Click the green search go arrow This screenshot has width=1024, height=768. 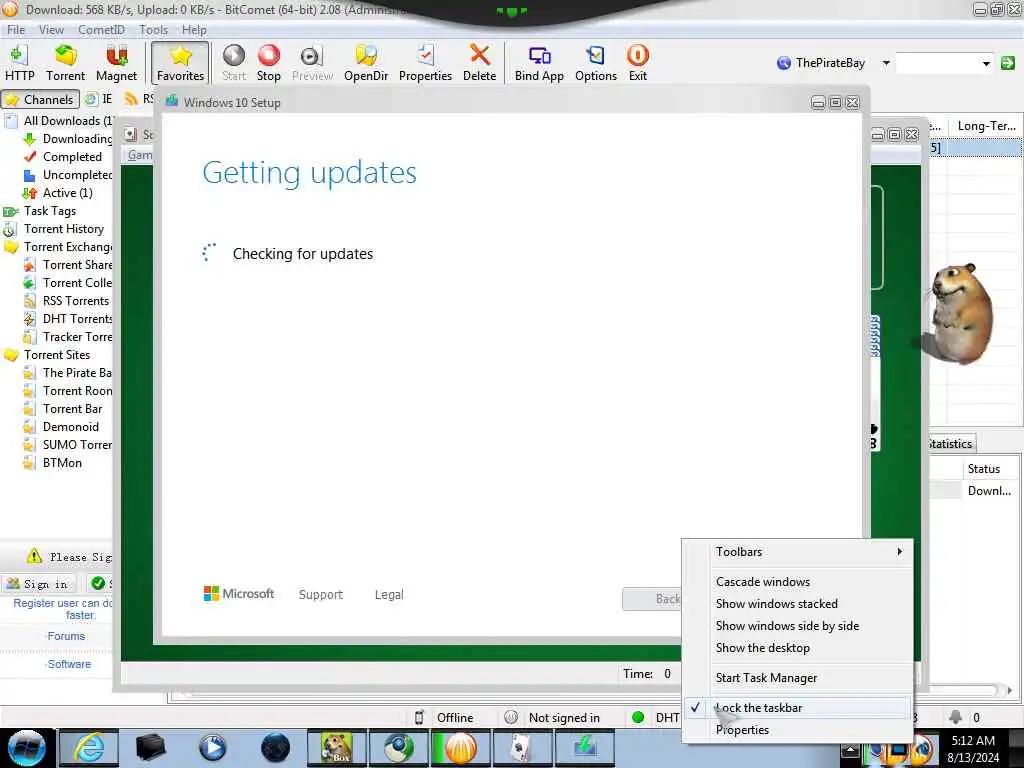tap(1008, 63)
